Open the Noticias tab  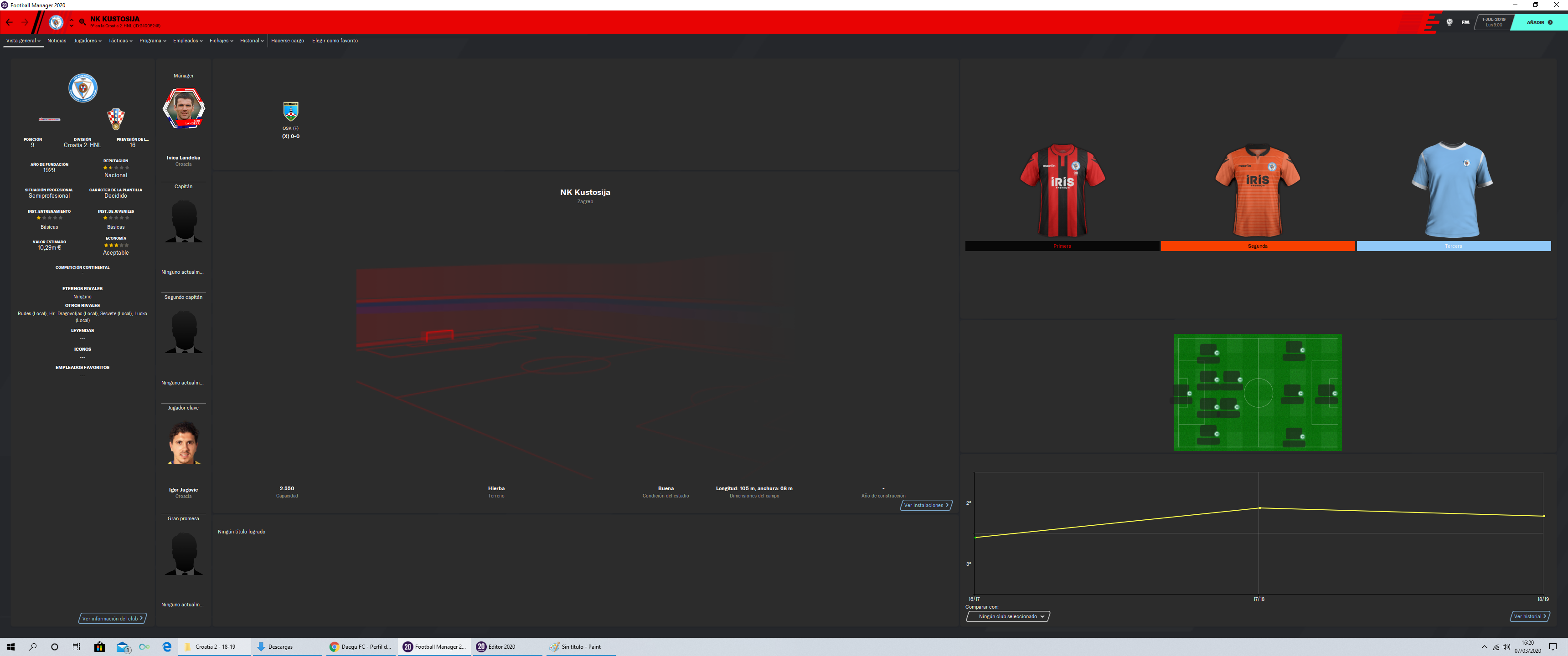tap(57, 41)
